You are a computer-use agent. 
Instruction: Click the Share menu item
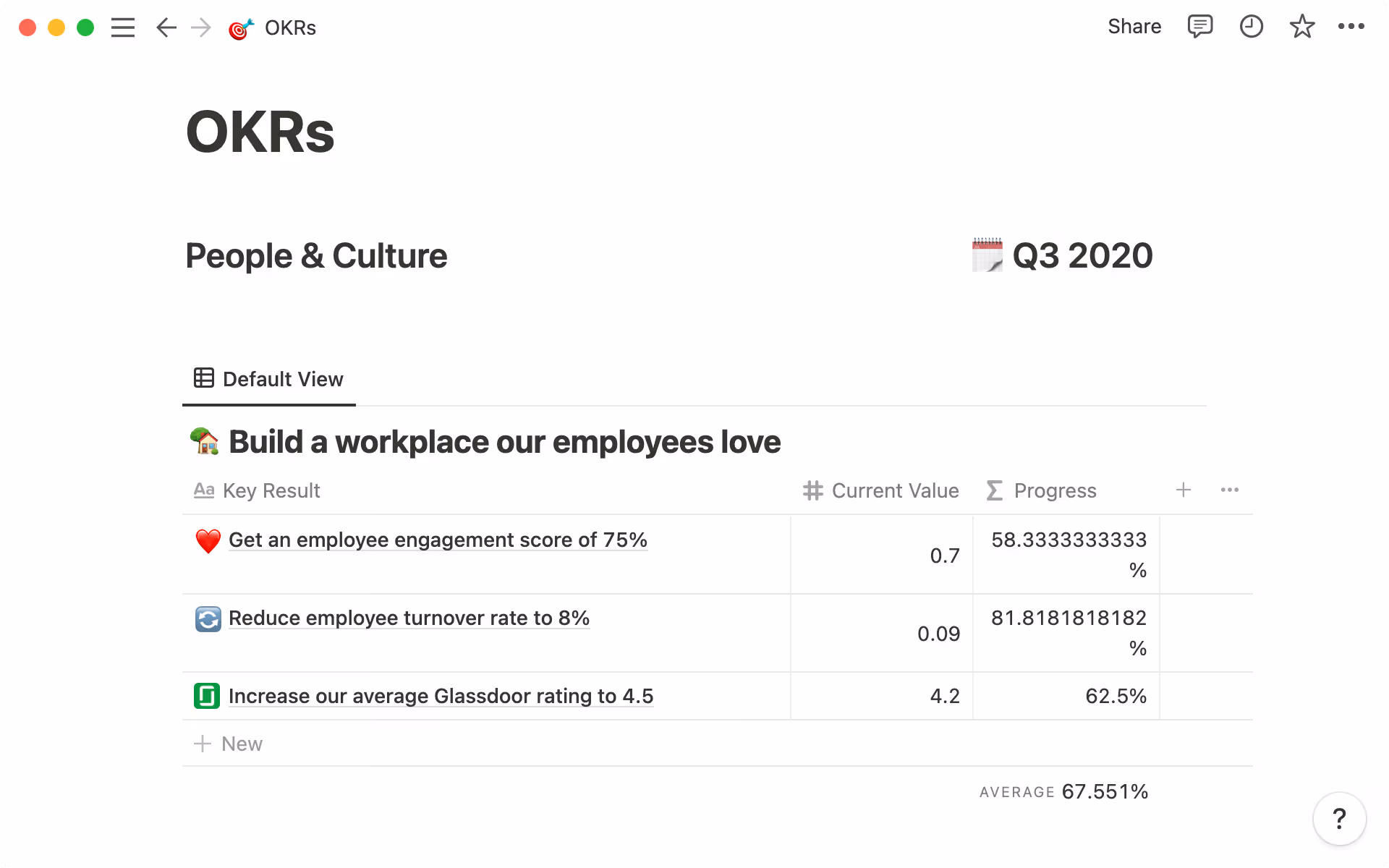1134,27
